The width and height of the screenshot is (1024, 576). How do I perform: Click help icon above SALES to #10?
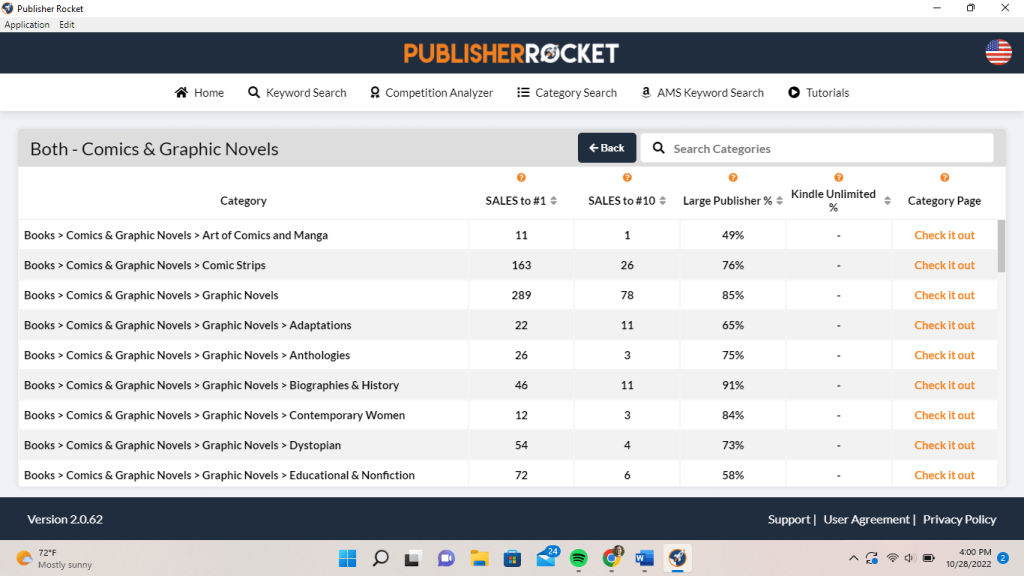[x=627, y=178]
